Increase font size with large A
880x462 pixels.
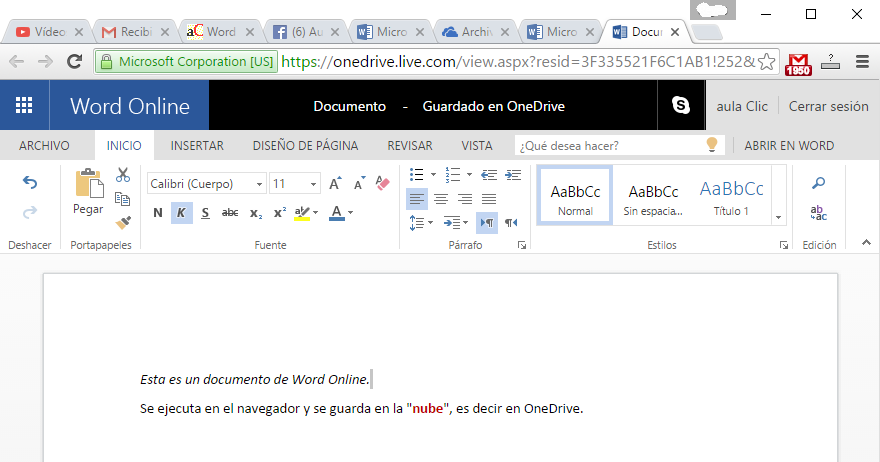(x=335, y=184)
